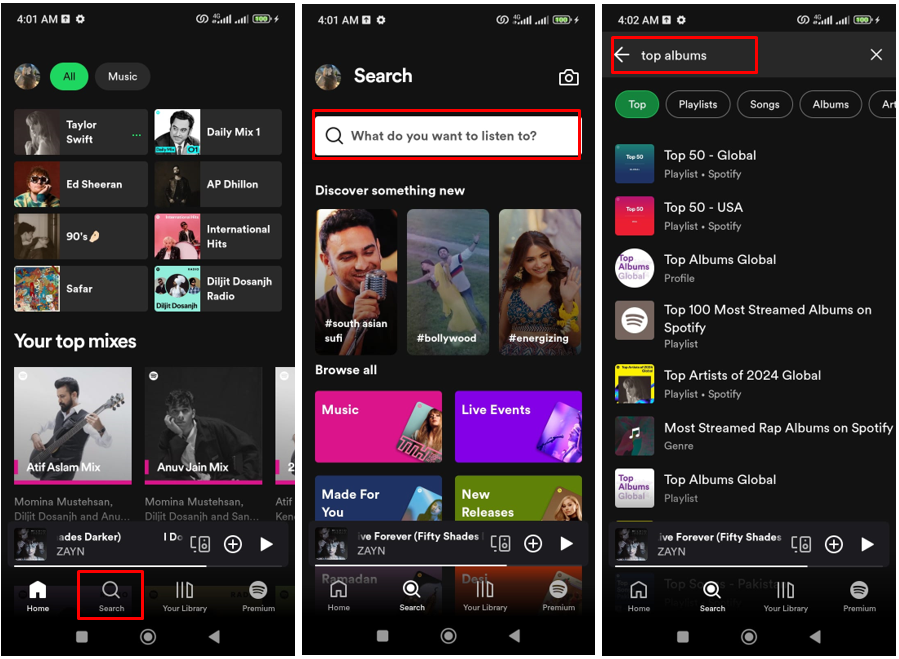Open the Taylor Swift shortcut tile
This screenshot has height=659, width=899.
click(80, 132)
